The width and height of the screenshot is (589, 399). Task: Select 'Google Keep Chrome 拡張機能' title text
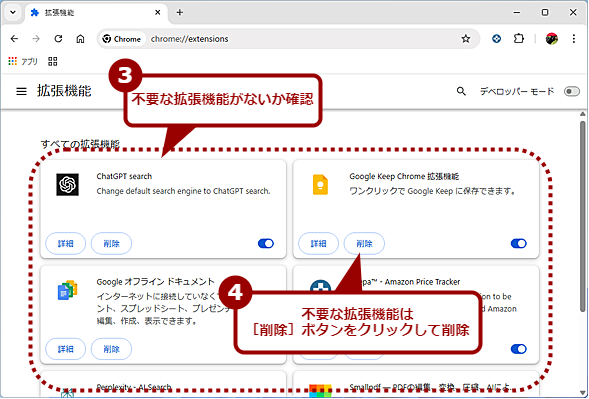pyautogui.click(x=404, y=176)
